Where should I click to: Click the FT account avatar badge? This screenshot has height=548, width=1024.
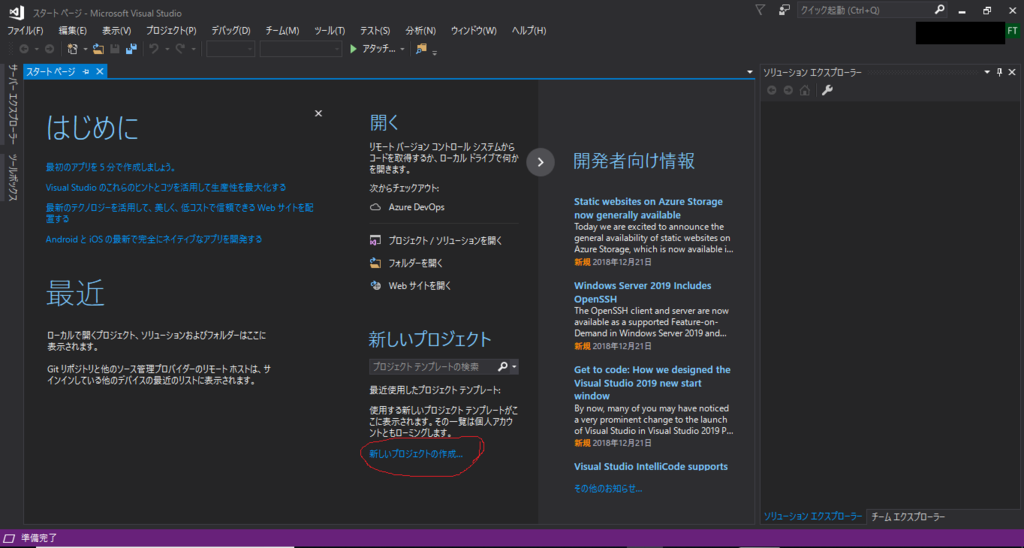click(x=1013, y=31)
